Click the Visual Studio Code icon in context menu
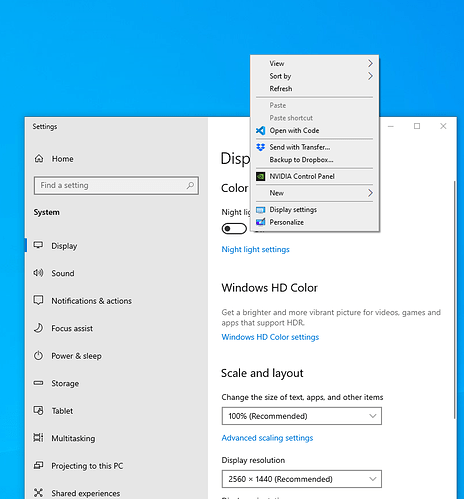The height and width of the screenshot is (499, 464). tap(261, 131)
